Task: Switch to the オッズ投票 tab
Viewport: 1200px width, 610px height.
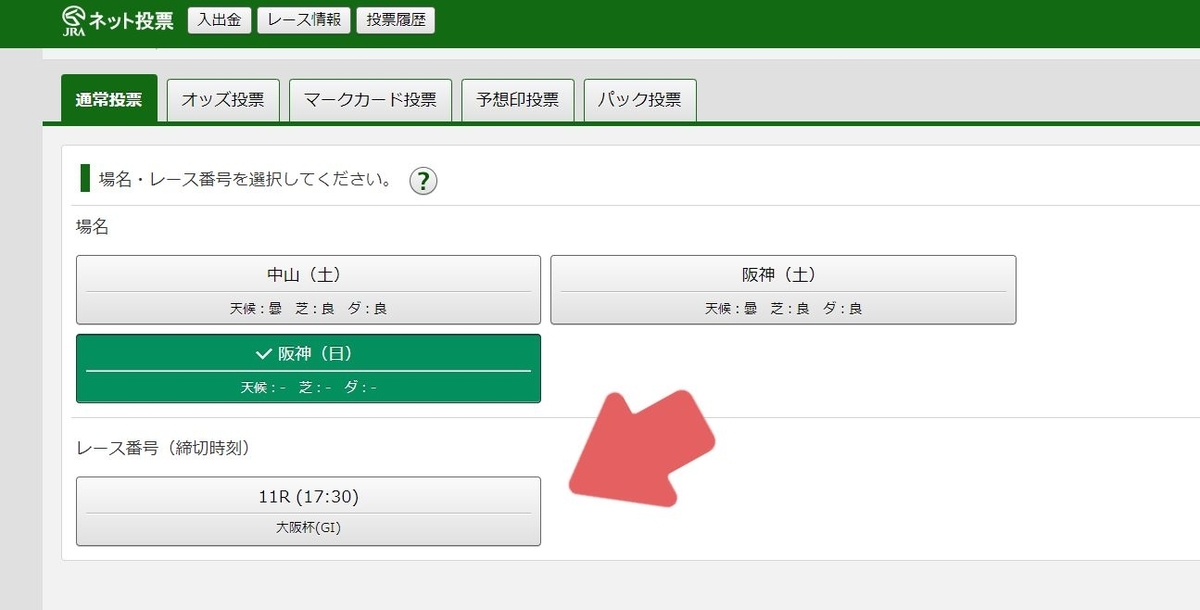Action: [x=223, y=100]
